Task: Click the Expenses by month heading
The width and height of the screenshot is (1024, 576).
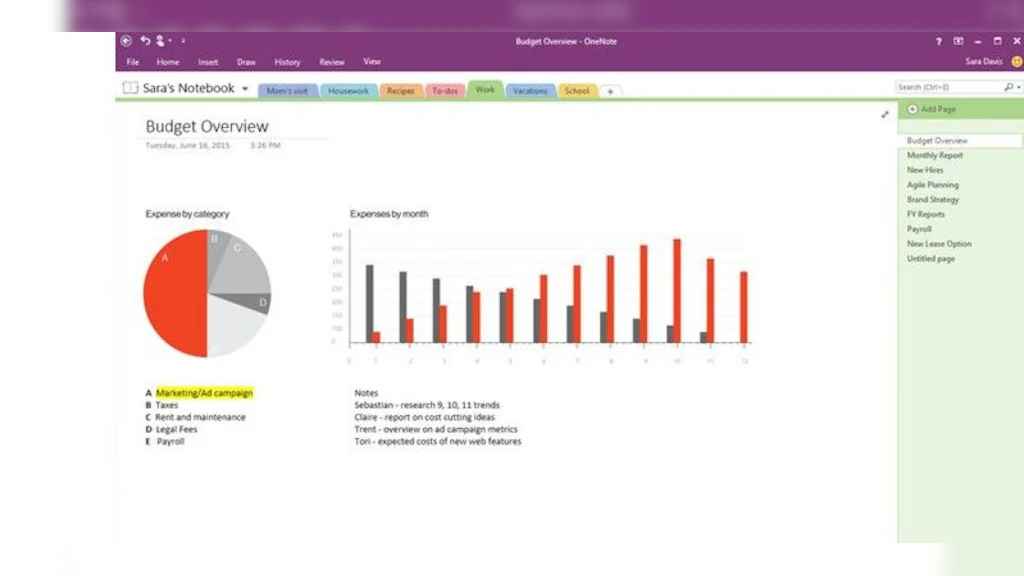Action: coord(389,214)
